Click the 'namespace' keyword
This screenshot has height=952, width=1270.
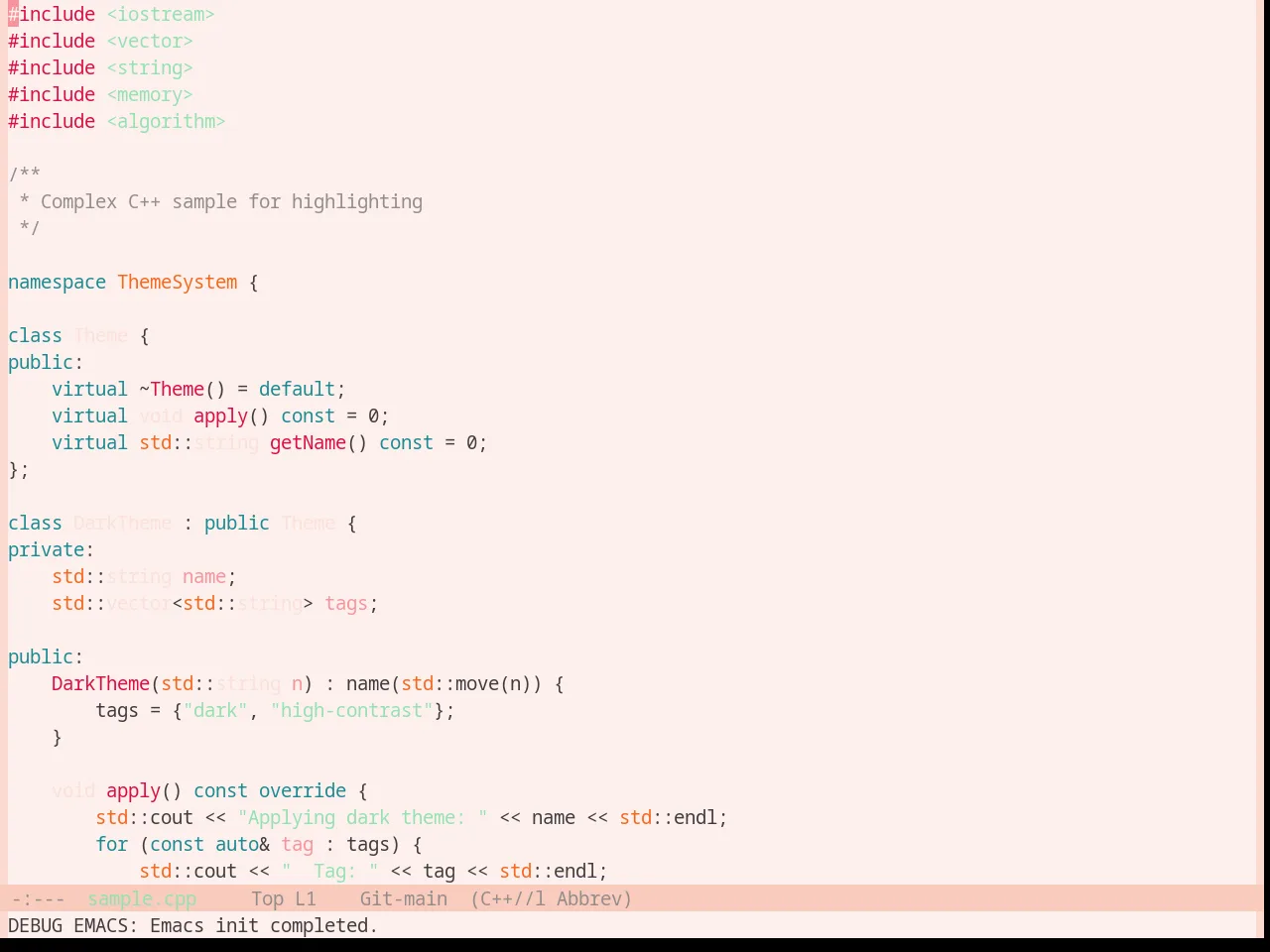click(x=57, y=282)
